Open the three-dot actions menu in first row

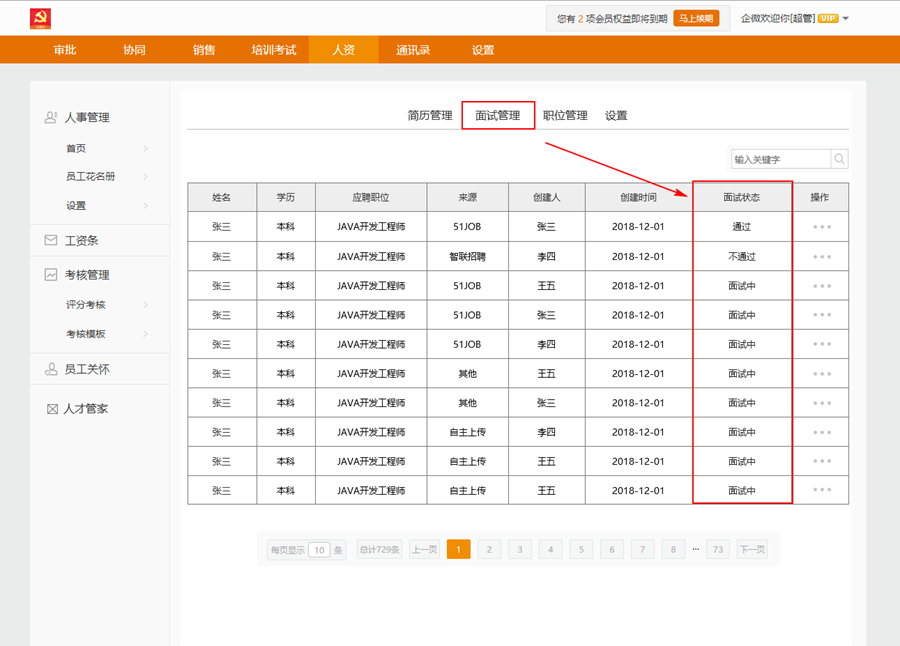822,227
